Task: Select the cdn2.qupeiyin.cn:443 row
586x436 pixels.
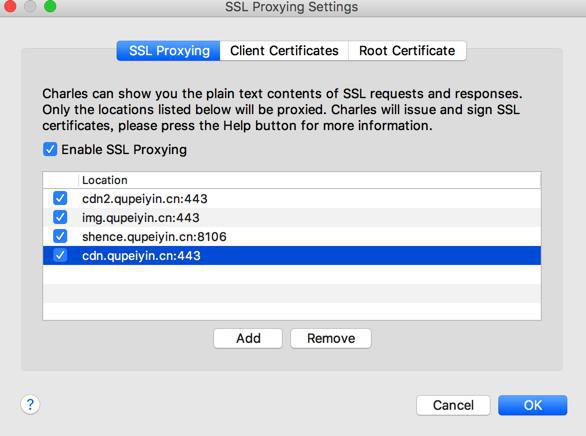Action: (x=292, y=198)
